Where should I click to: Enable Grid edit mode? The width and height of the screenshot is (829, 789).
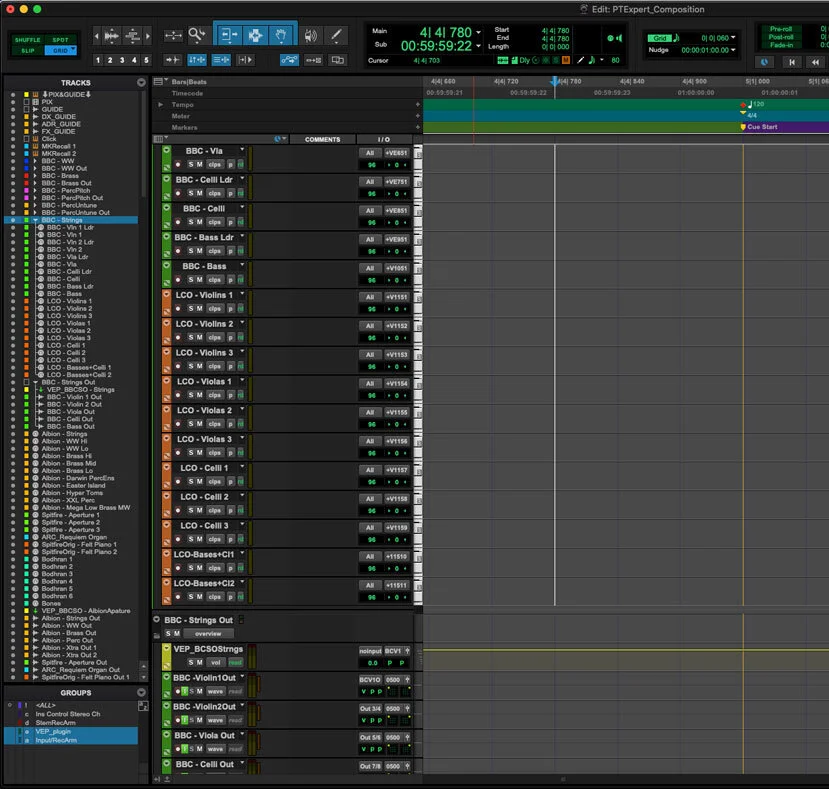click(x=59, y=48)
